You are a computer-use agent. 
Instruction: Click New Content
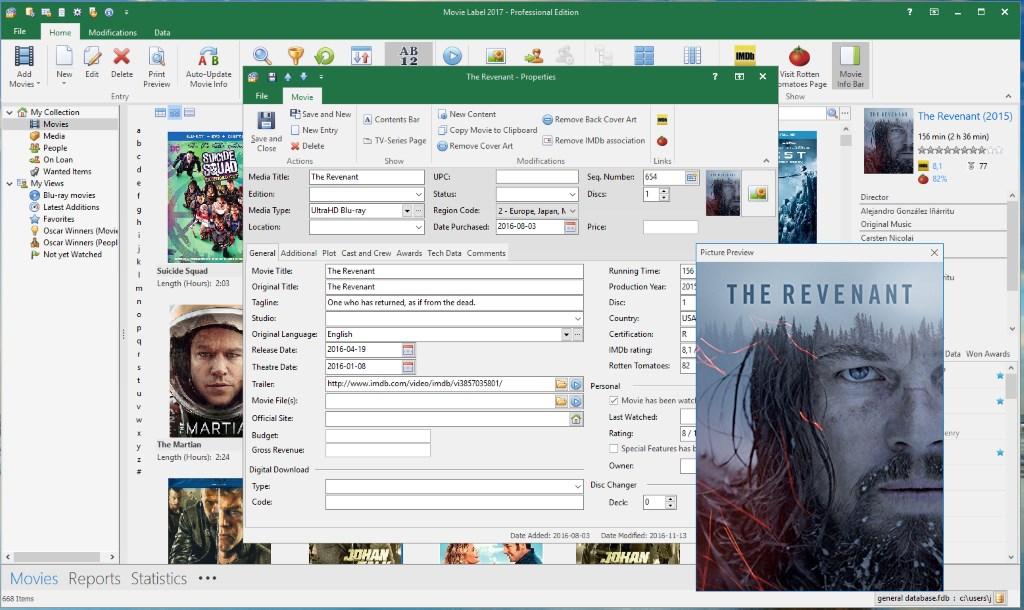467,114
